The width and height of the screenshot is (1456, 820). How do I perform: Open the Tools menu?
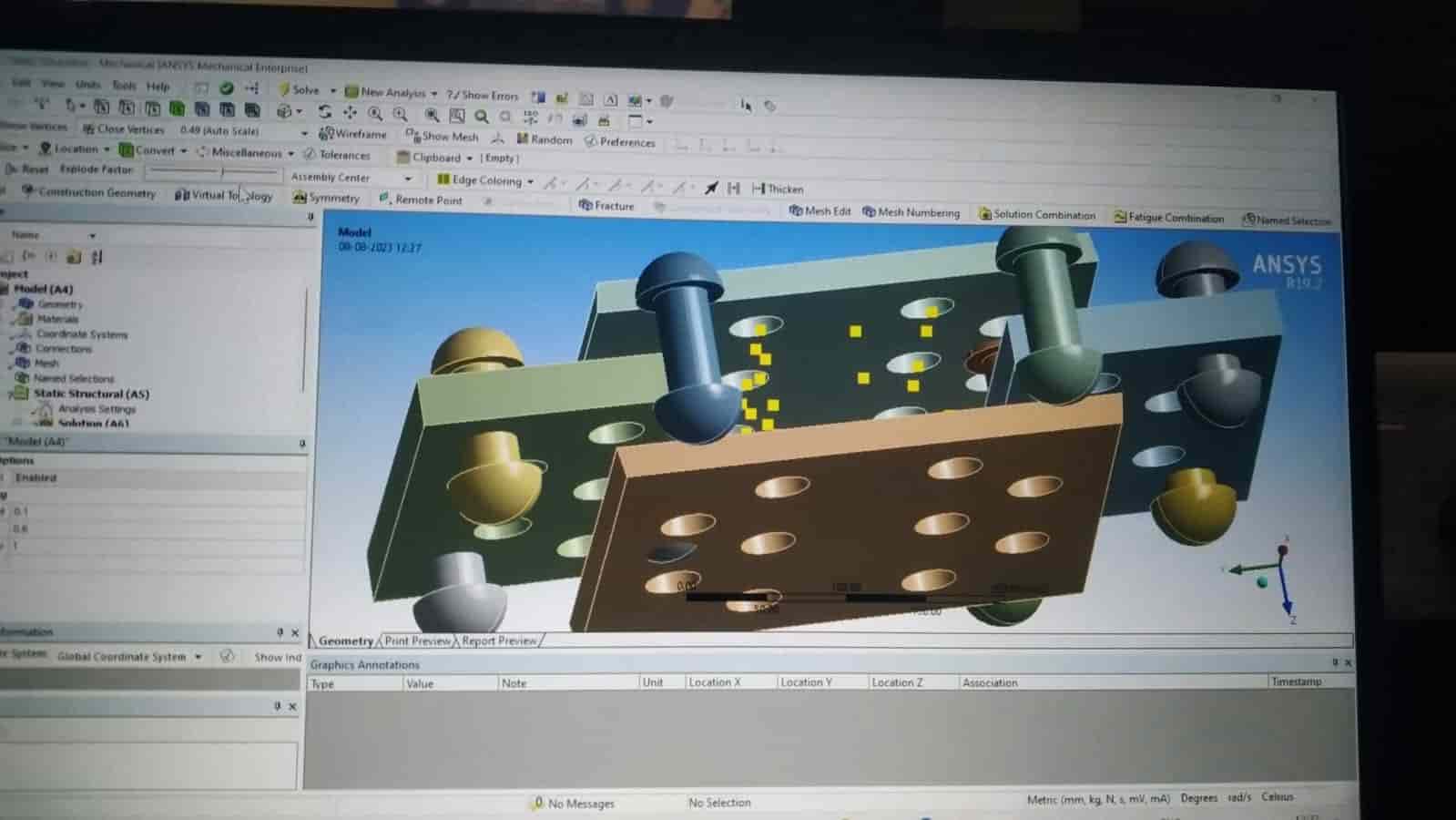click(x=123, y=86)
